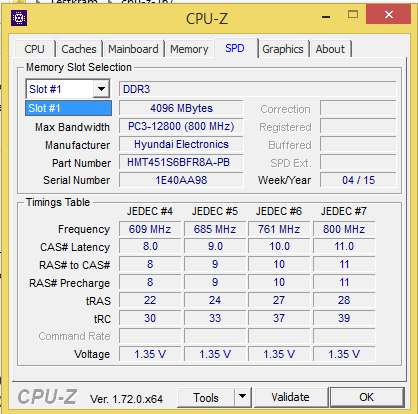Click the 4096 MBytes module size field
This screenshot has height=414, width=418.
point(181,108)
